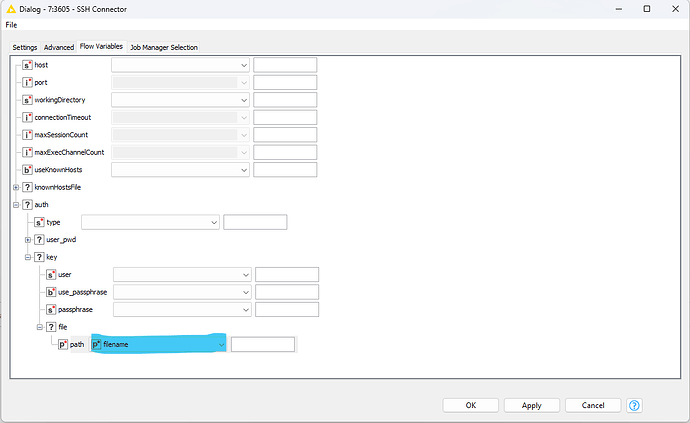Image resolution: width=690 pixels, height=423 pixels.
Task: Click the question mark icon beside knownHostsFile
Action: click(x=28, y=187)
